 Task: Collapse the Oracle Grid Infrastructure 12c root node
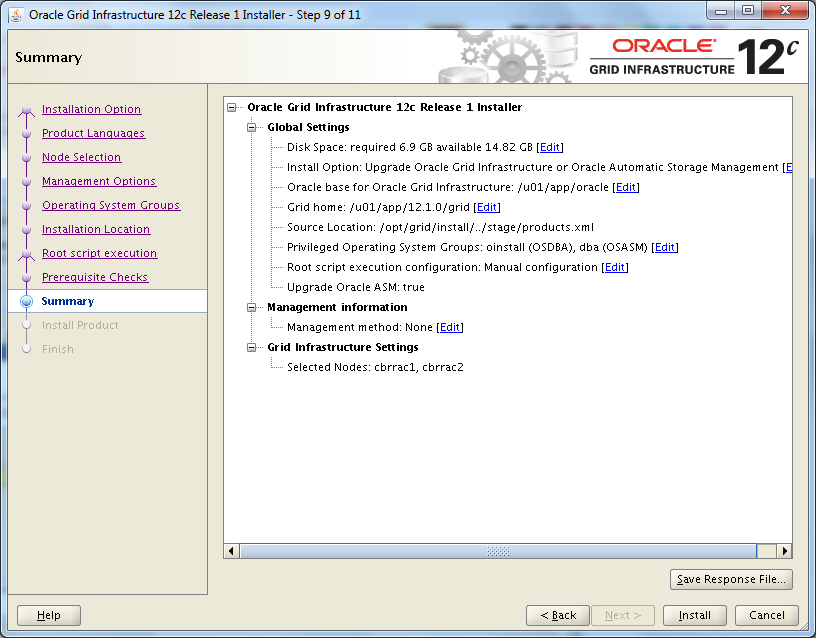tap(232, 107)
